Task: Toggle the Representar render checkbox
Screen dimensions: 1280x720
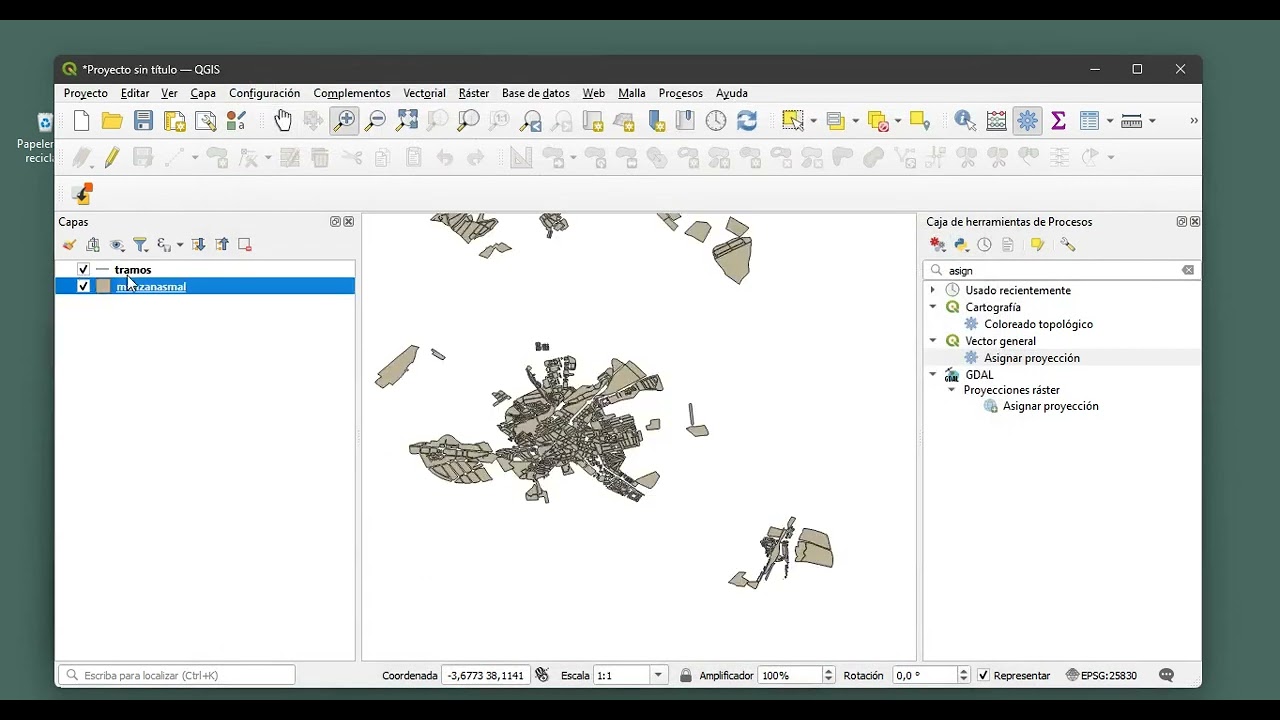Action: tap(983, 676)
